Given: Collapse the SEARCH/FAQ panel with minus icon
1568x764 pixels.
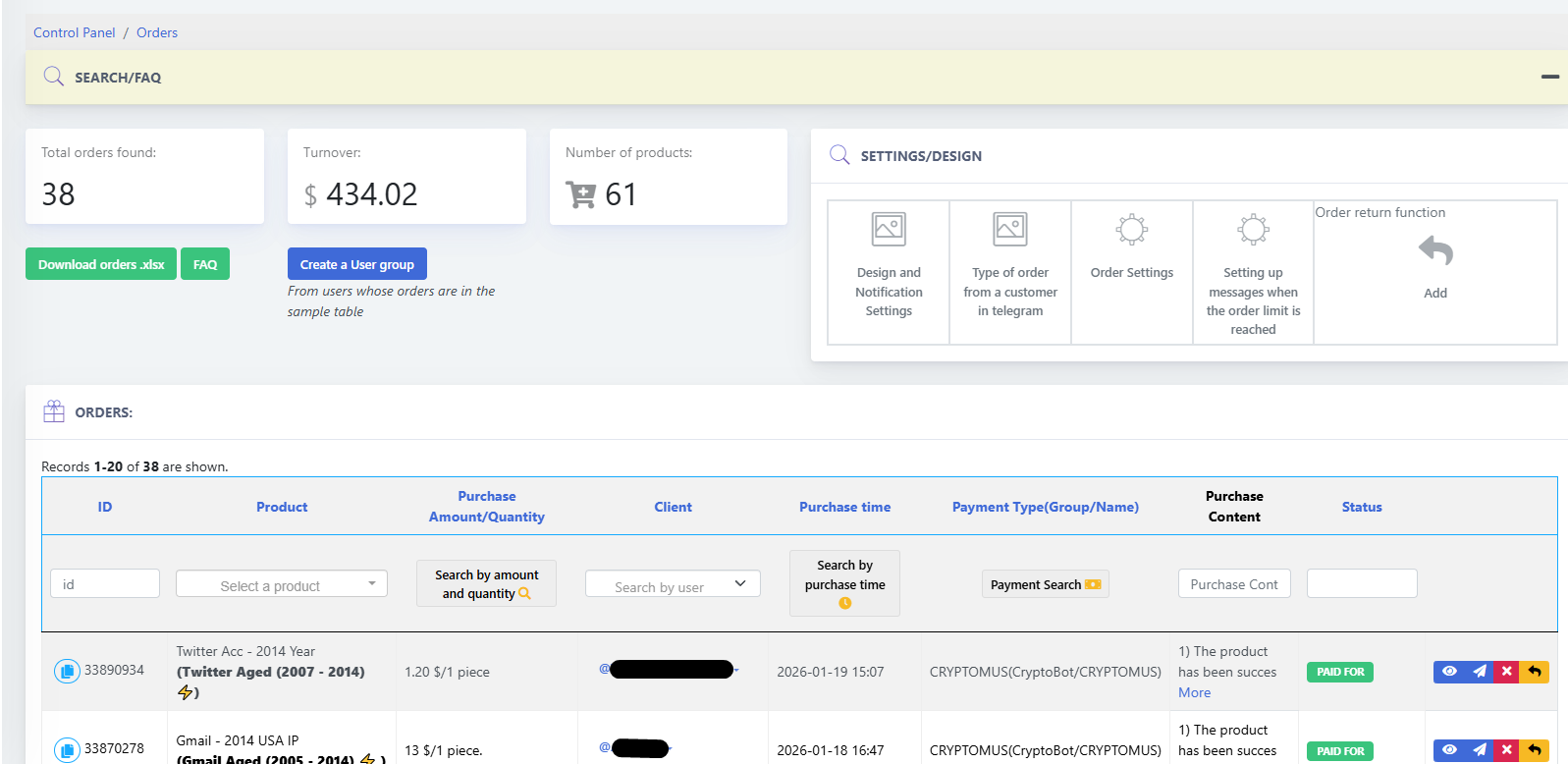Looking at the screenshot, I should click(1550, 77).
